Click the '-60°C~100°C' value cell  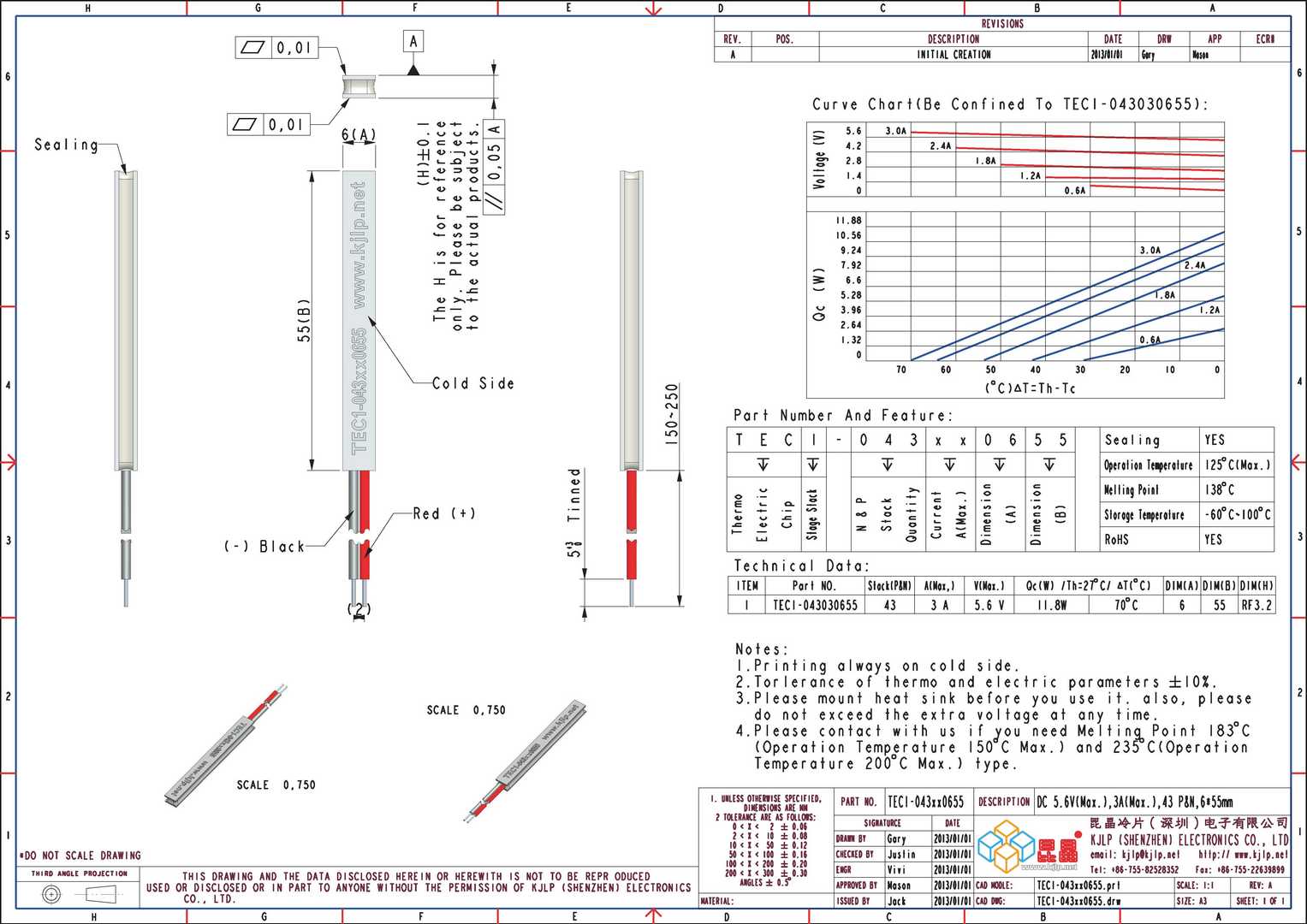coord(1236,514)
